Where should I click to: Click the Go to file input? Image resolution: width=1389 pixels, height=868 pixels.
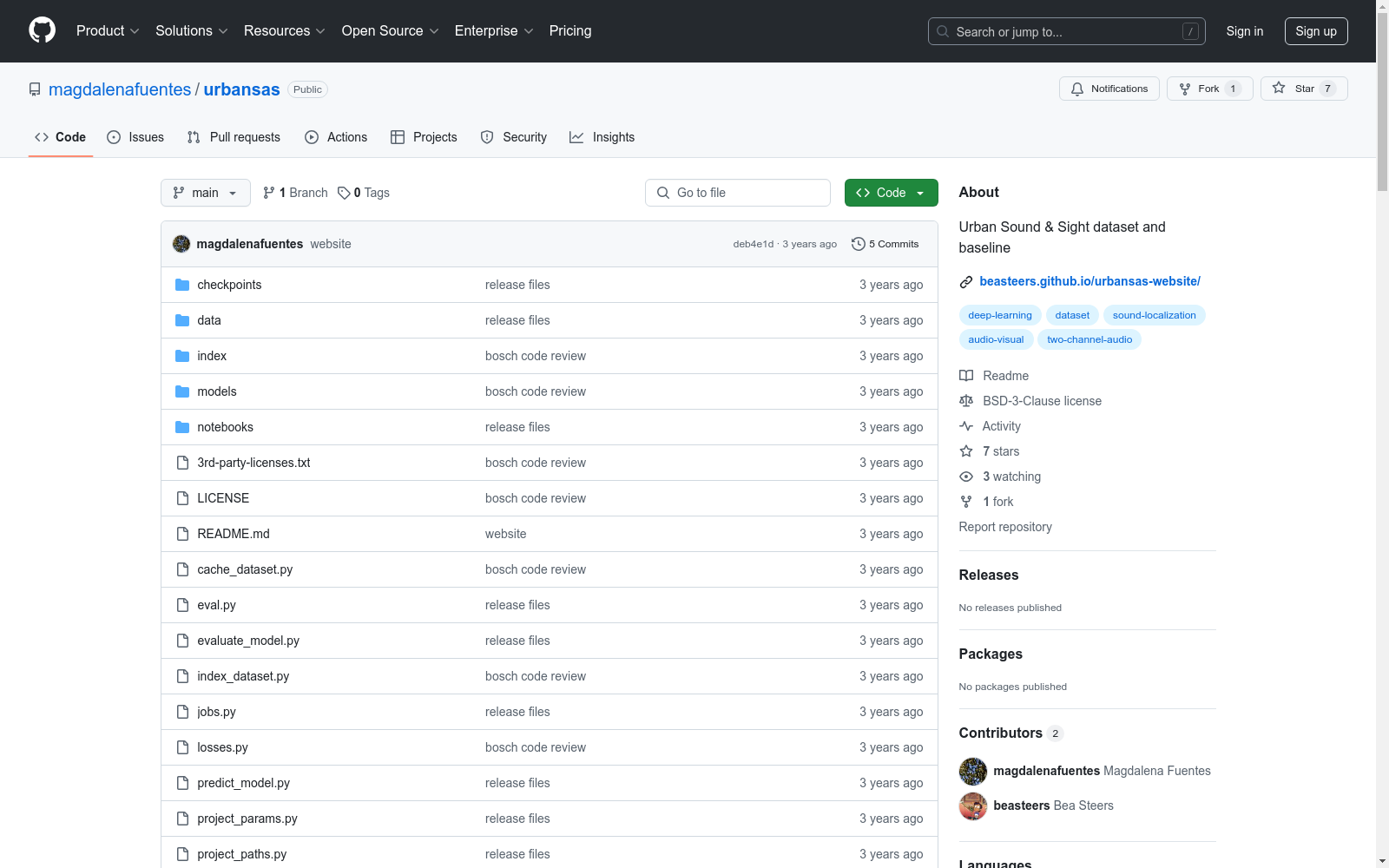pyautogui.click(x=738, y=193)
